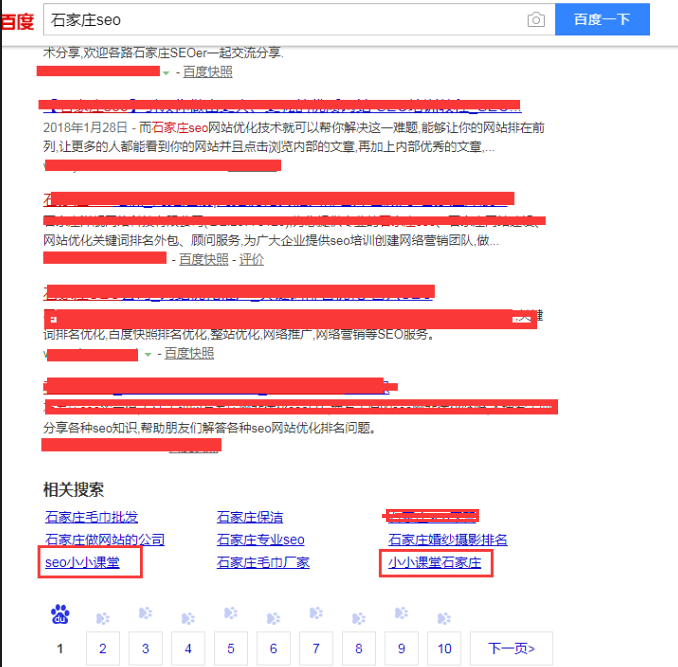Go to results page 7
Screen dimensions: 678x667
(x=316, y=648)
